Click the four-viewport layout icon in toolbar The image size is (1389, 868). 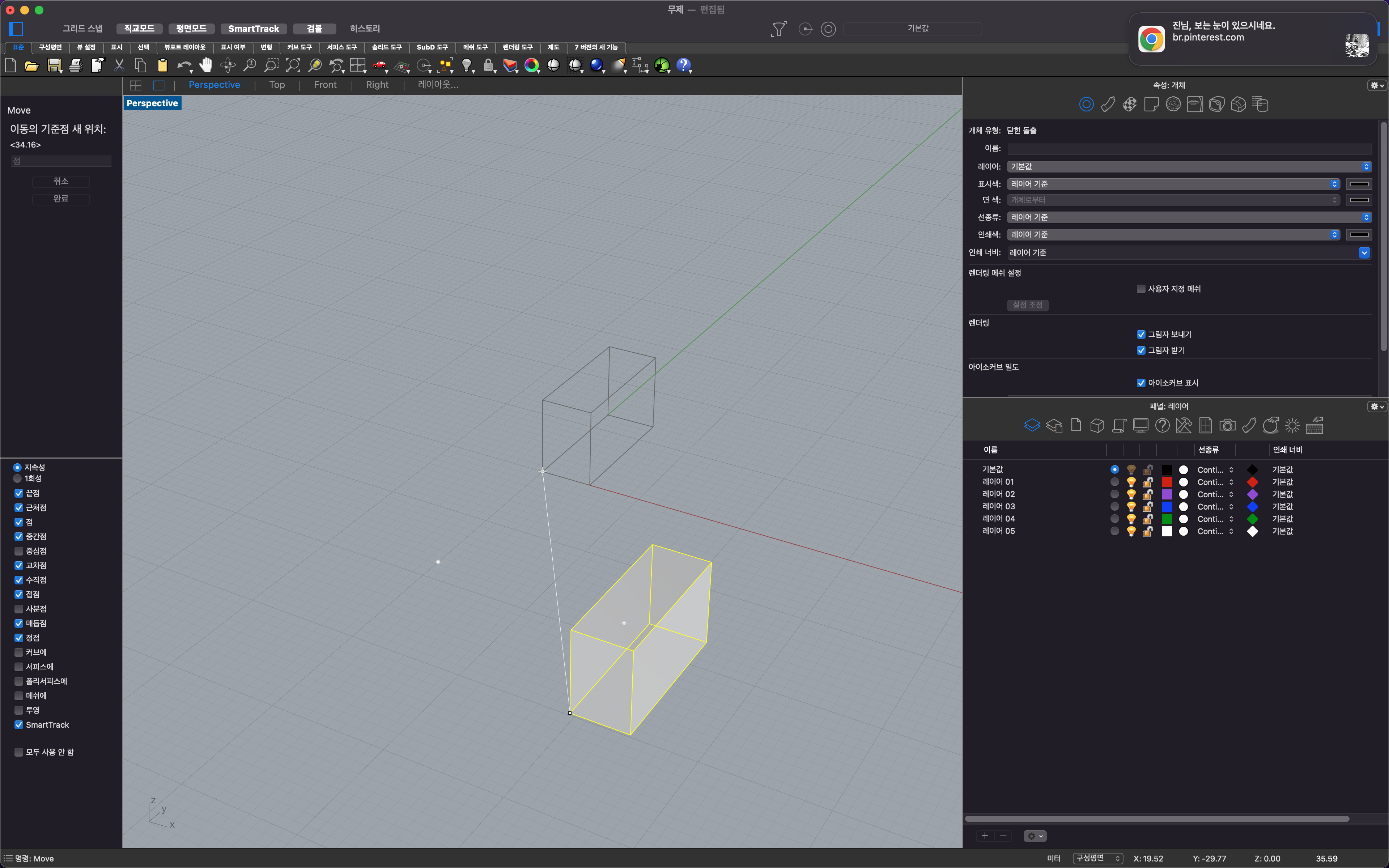click(x=358, y=65)
